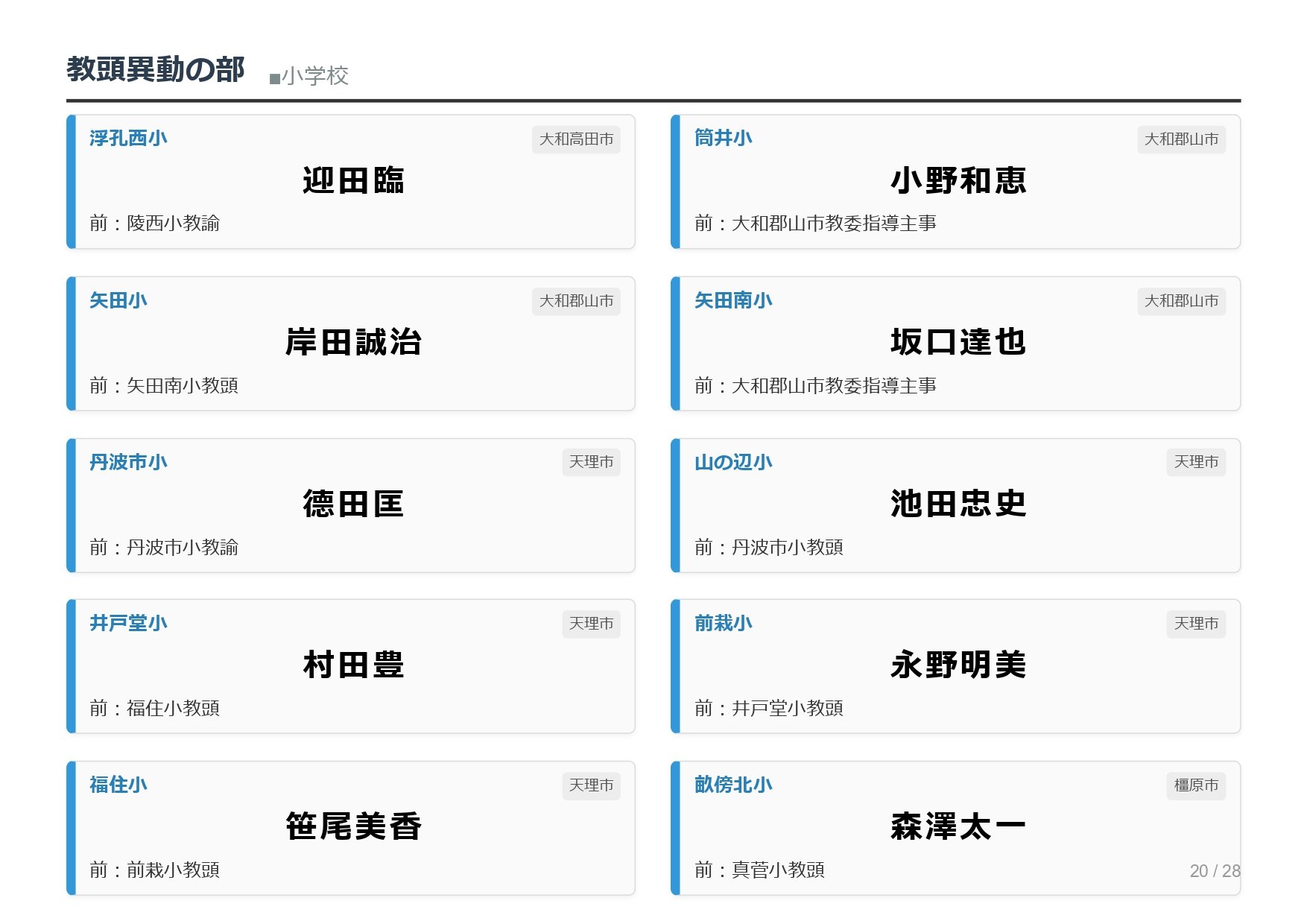
Task: Click the 矢田南小 card title
Action: coord(733,300)
